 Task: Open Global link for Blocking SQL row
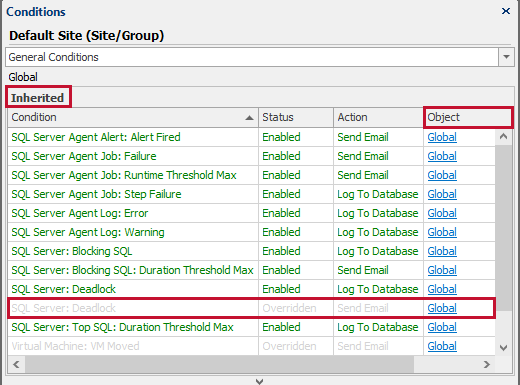point(442,251)
